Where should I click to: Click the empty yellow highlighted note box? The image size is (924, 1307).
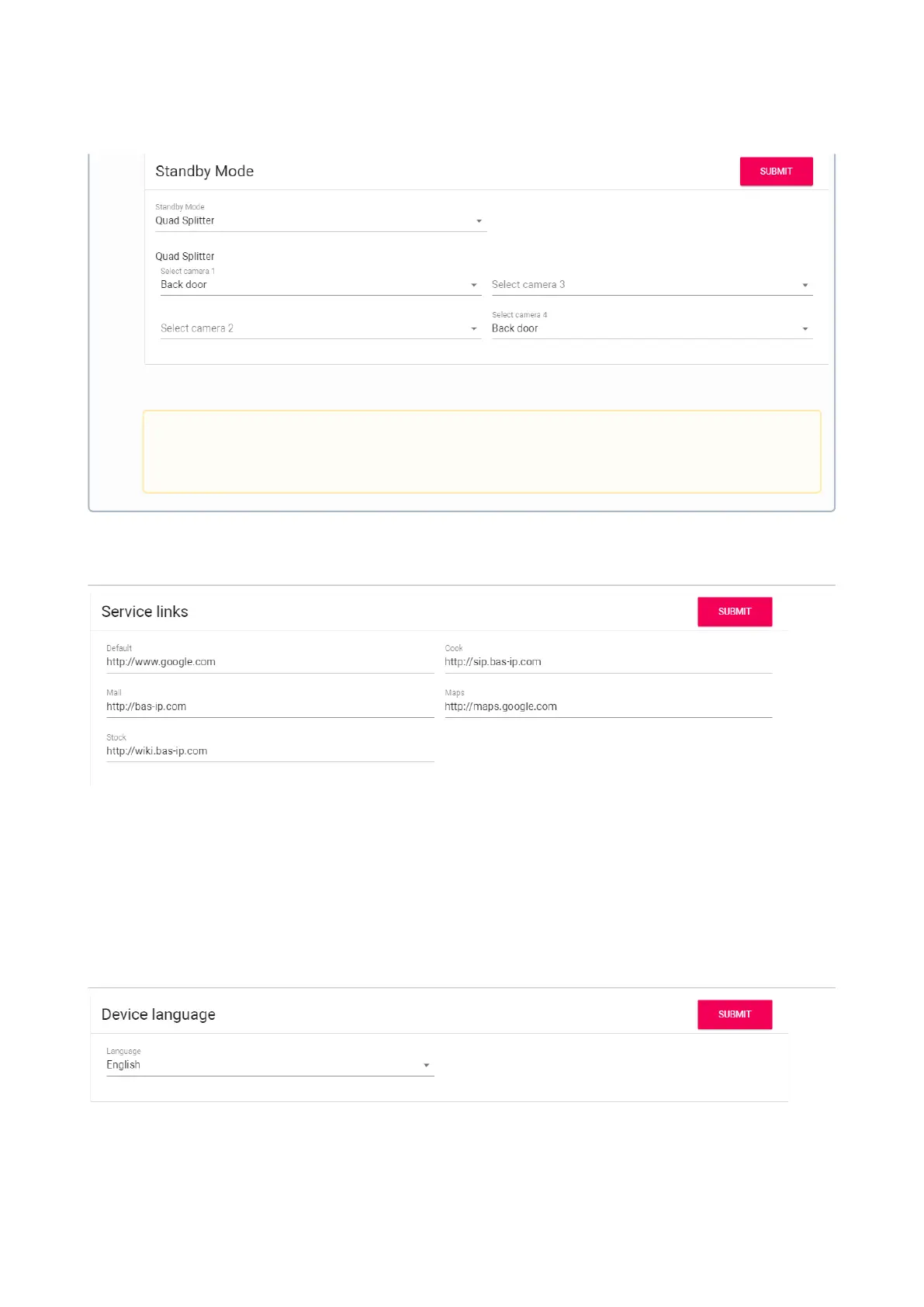(481, 452)
